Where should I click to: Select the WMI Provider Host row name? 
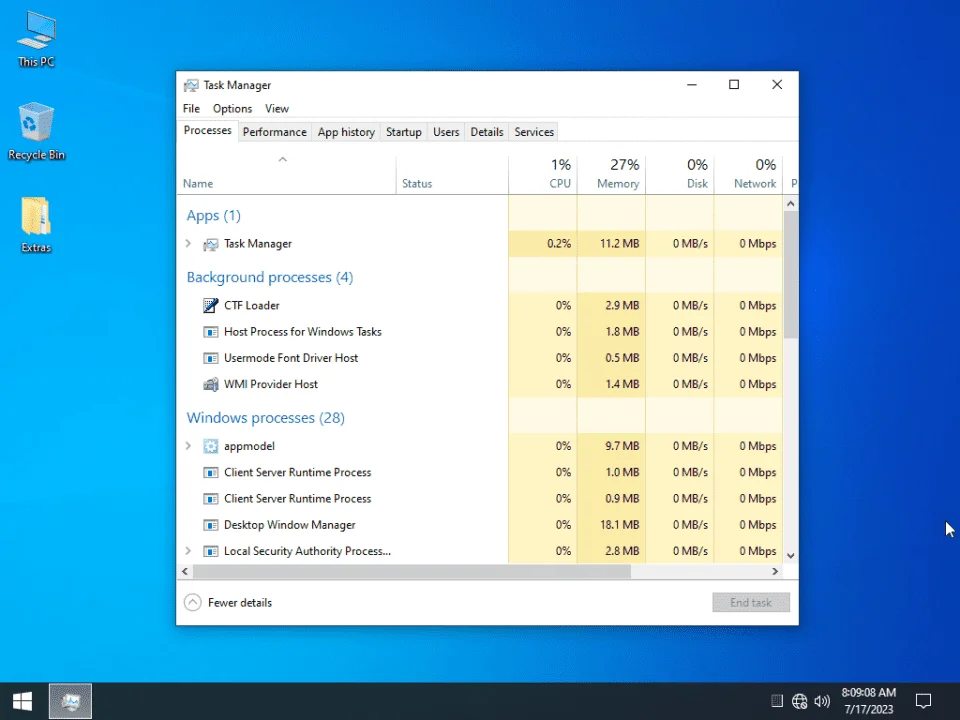coord(271,384)
